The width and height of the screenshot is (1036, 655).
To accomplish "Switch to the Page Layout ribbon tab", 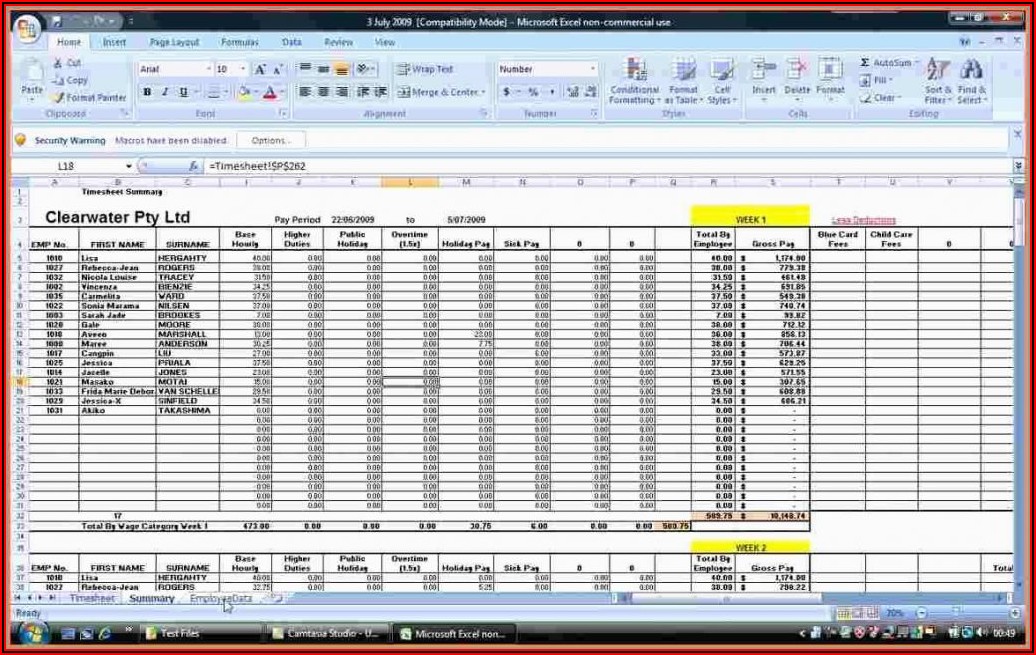I will tap(174, 43).
